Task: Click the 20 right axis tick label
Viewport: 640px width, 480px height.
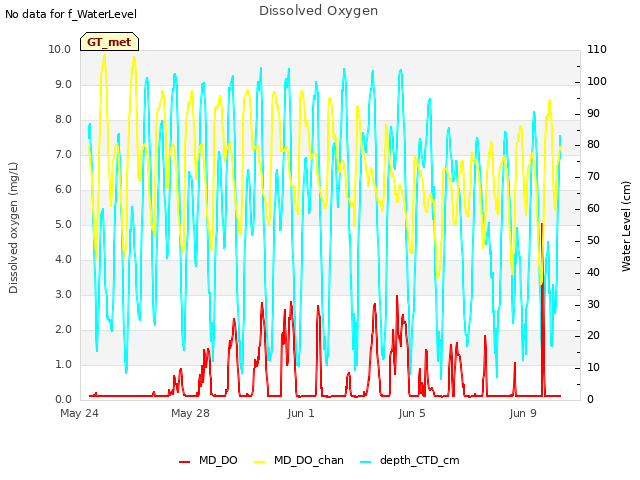Action: point(593,336)
